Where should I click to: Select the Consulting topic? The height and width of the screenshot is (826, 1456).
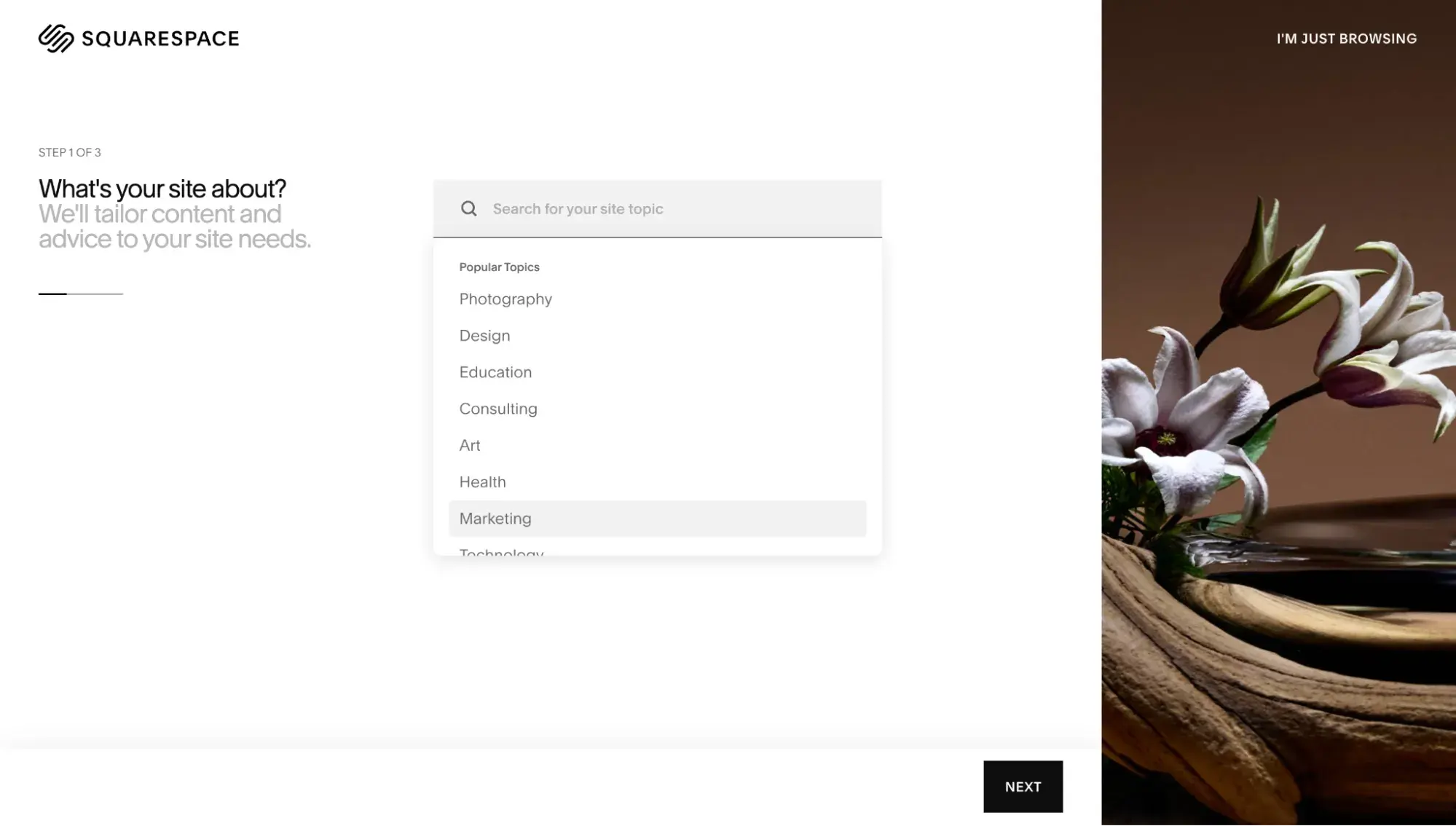[x=498, y=409]
